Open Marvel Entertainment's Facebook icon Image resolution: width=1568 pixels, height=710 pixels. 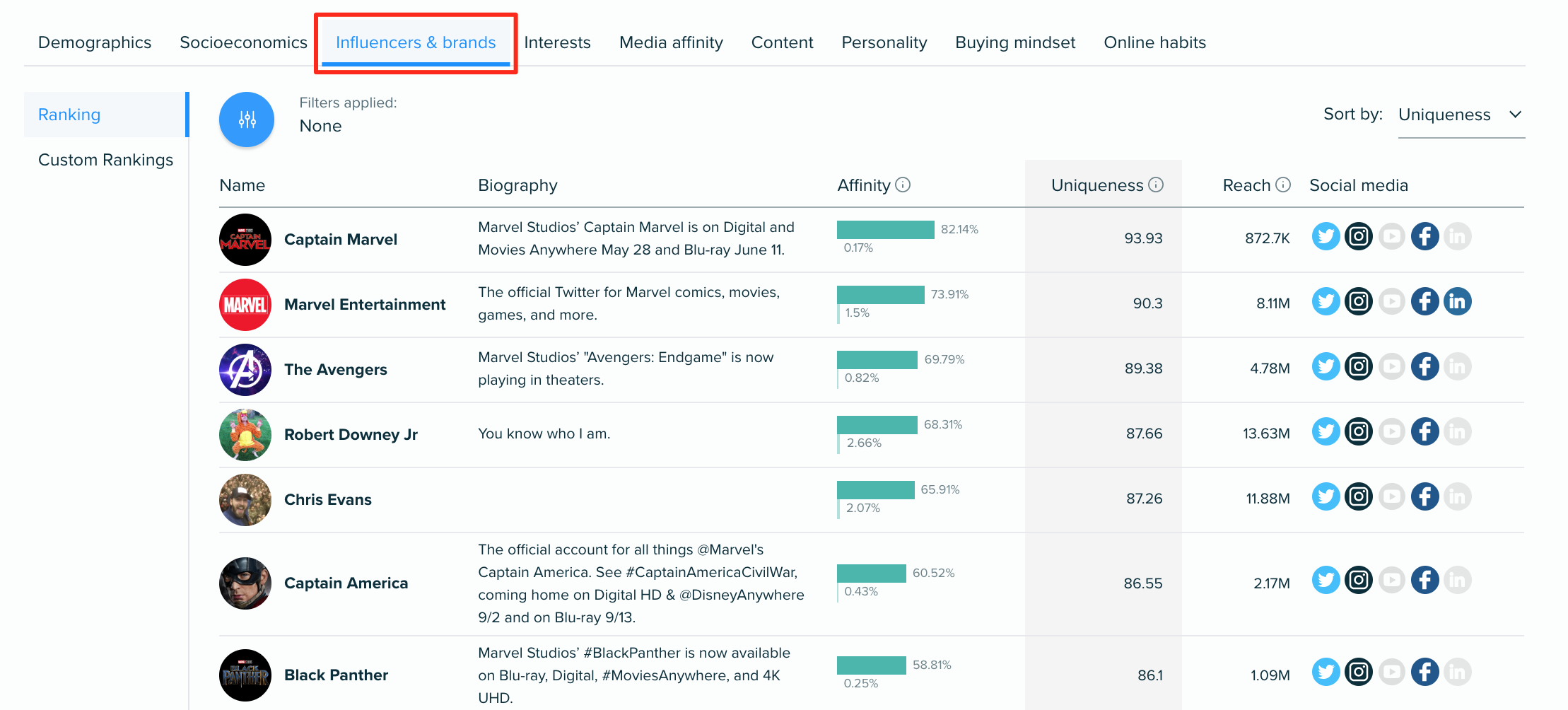1425,301
